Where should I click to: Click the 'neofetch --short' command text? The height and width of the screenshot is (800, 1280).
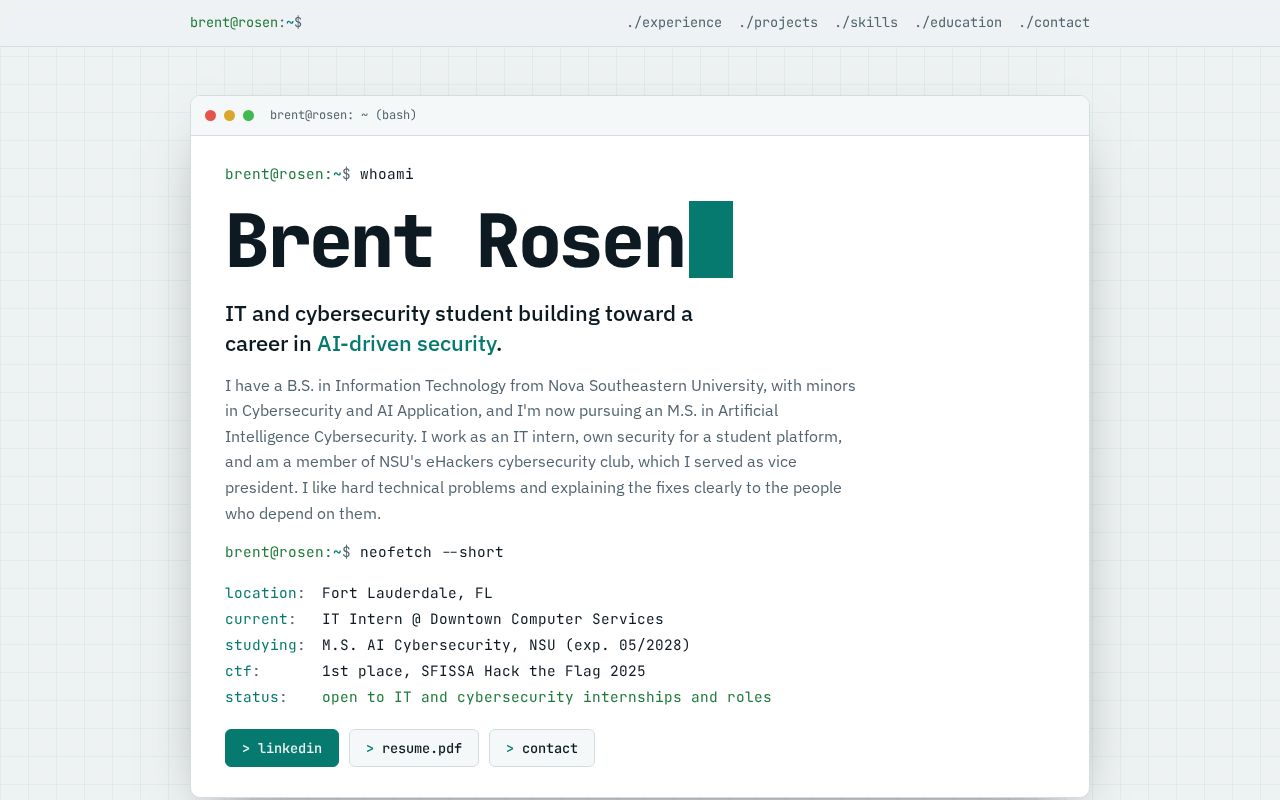(x=432, y=552)
